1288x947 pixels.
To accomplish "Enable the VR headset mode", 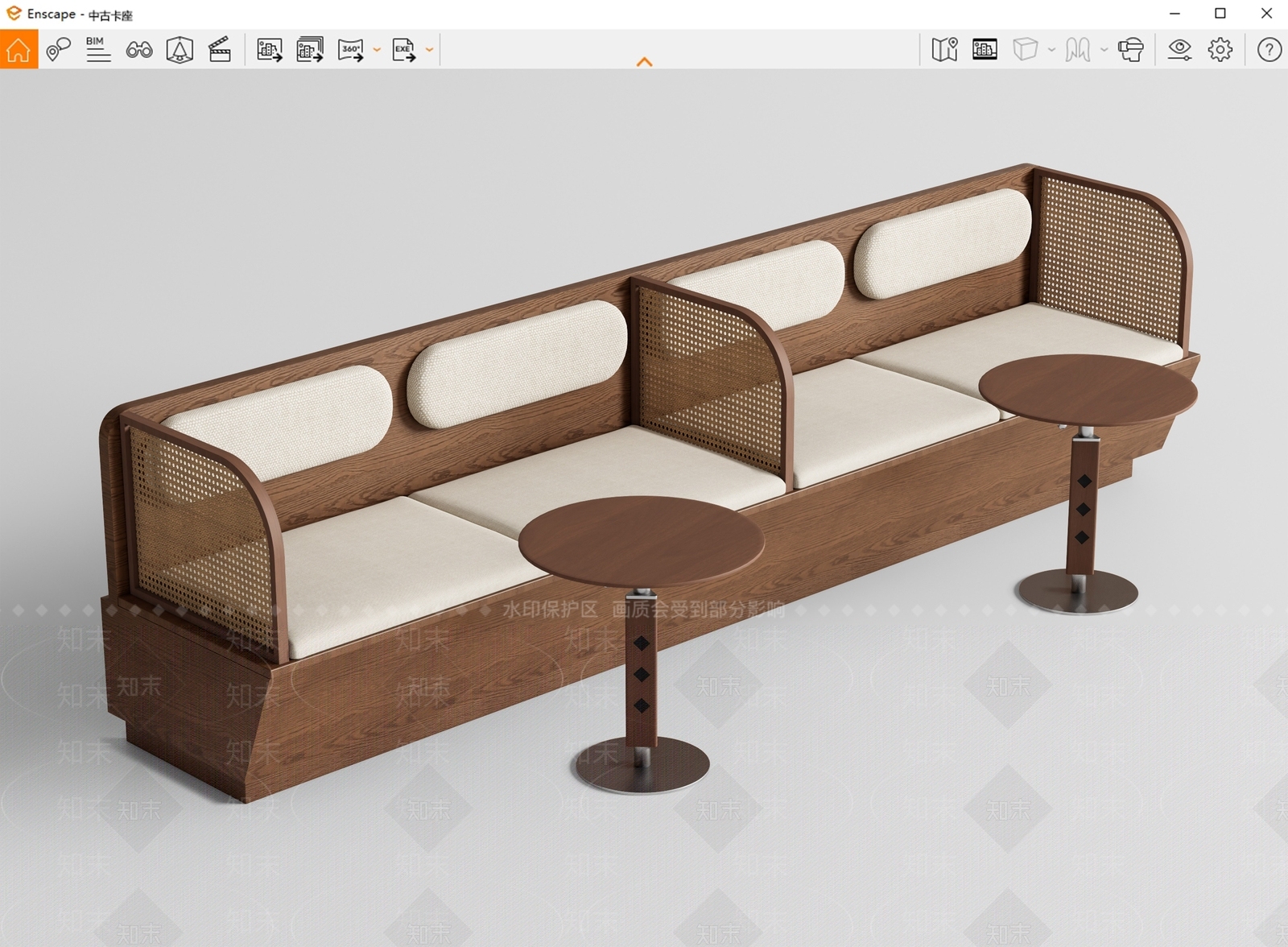I will [1131, 50].
